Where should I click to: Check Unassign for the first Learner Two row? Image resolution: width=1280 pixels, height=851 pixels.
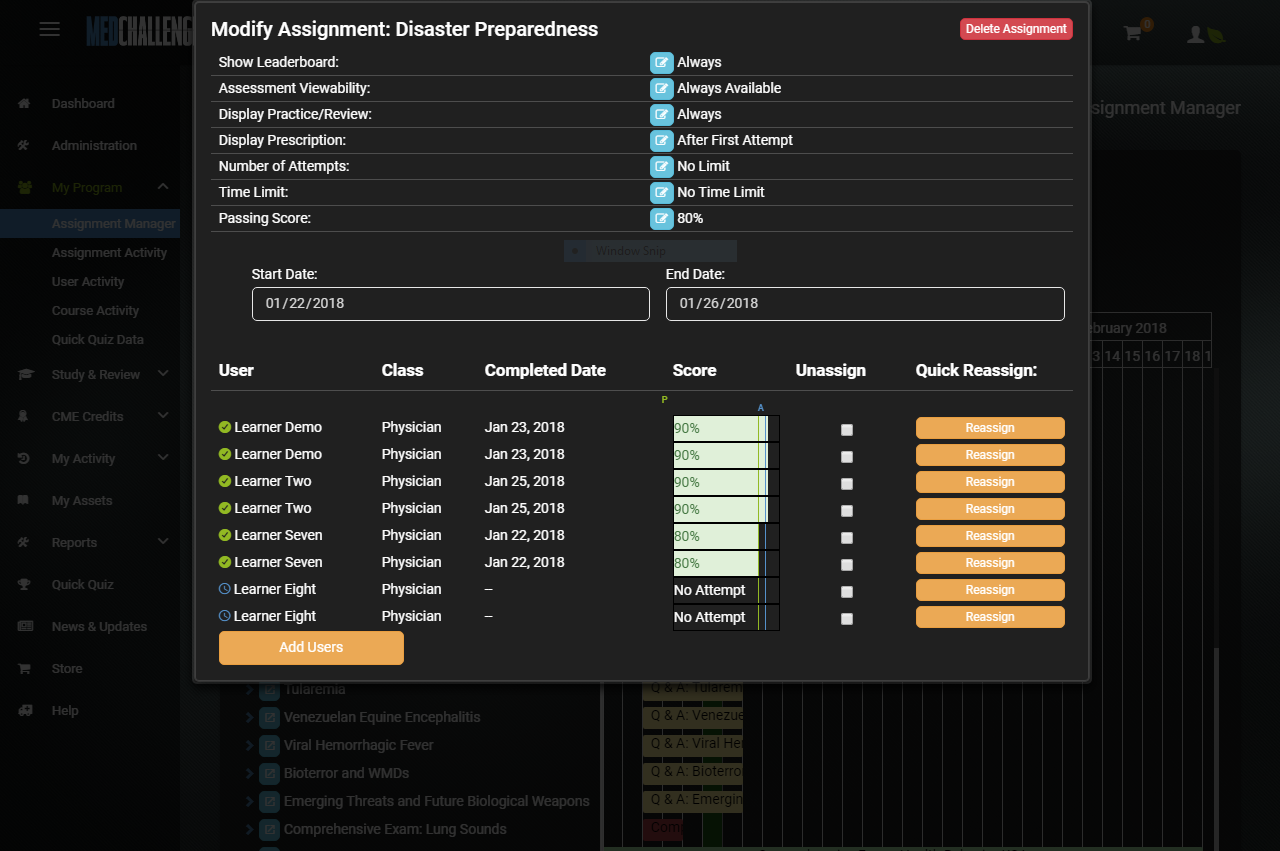click(847, 484)
